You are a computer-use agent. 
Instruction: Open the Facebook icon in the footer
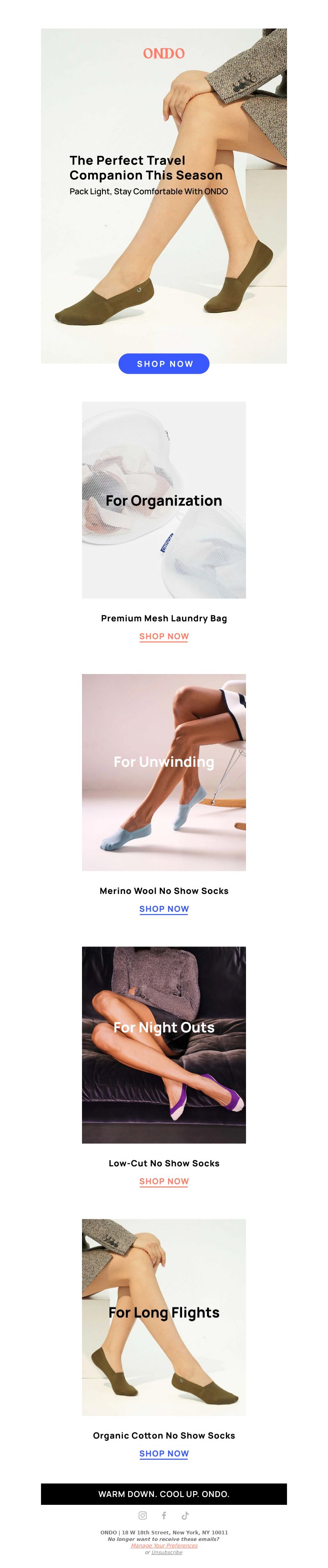[164, 1515]
